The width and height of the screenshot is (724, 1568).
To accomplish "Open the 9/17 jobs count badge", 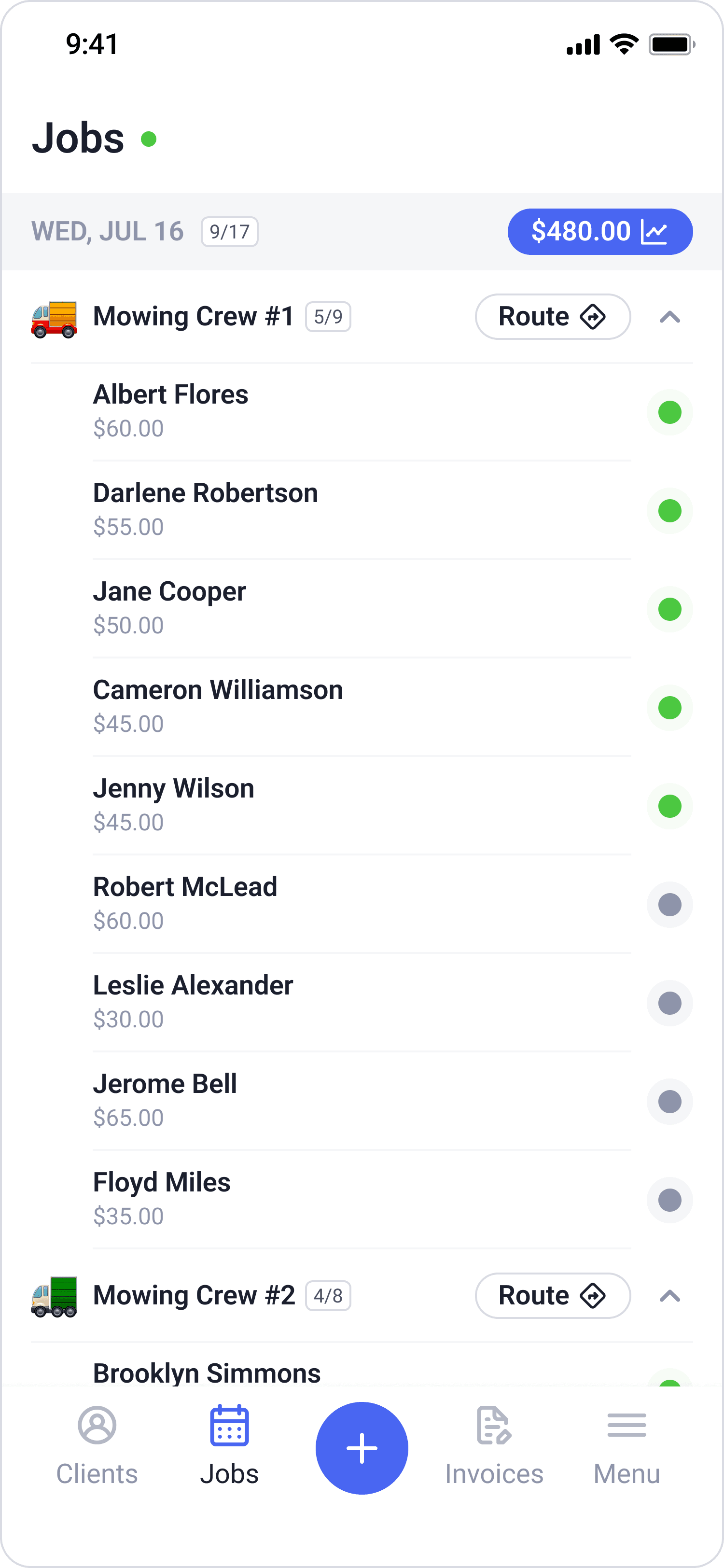I will [229, 232].
